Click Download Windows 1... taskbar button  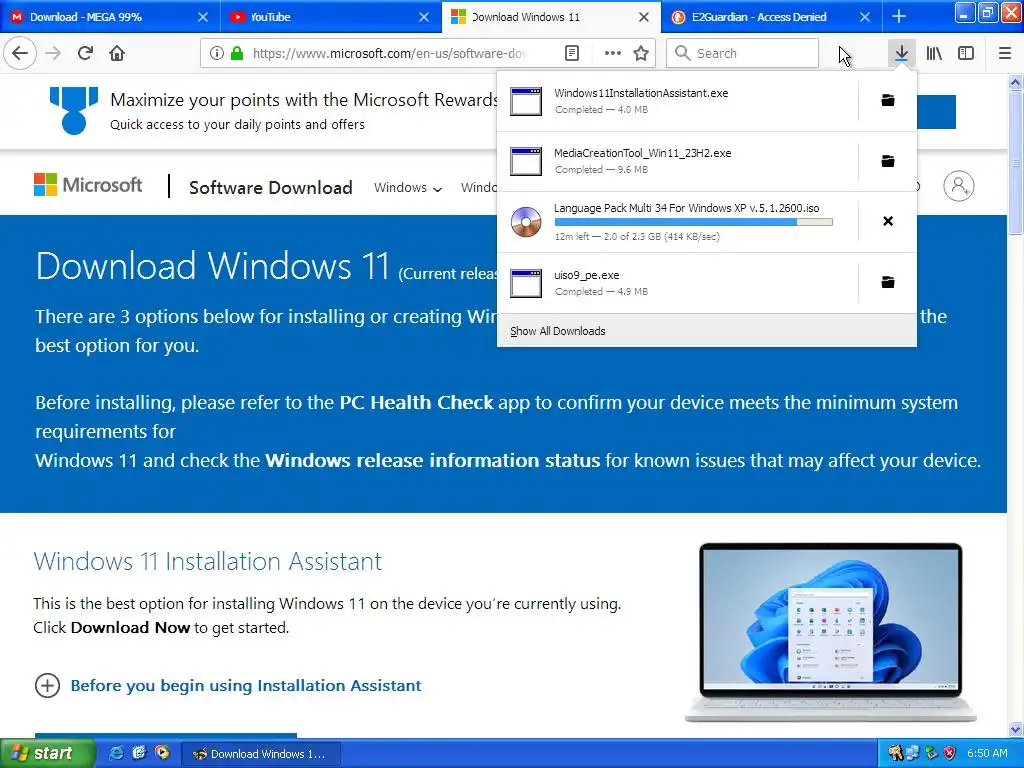(260, 754)
